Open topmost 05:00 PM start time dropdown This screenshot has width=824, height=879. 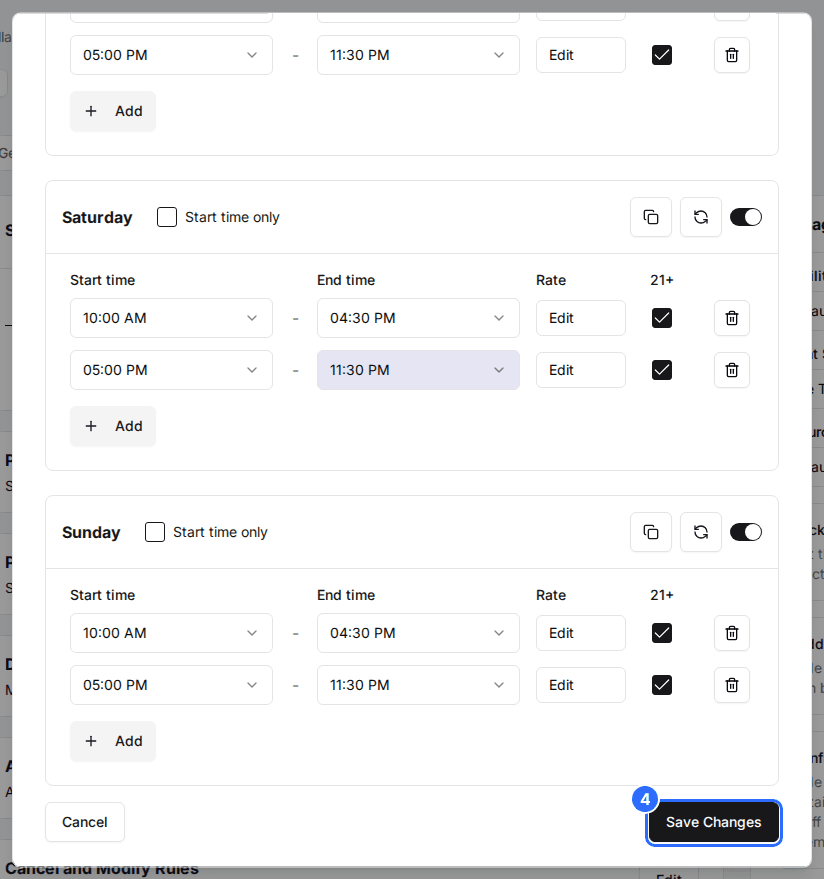pos(171,55)
